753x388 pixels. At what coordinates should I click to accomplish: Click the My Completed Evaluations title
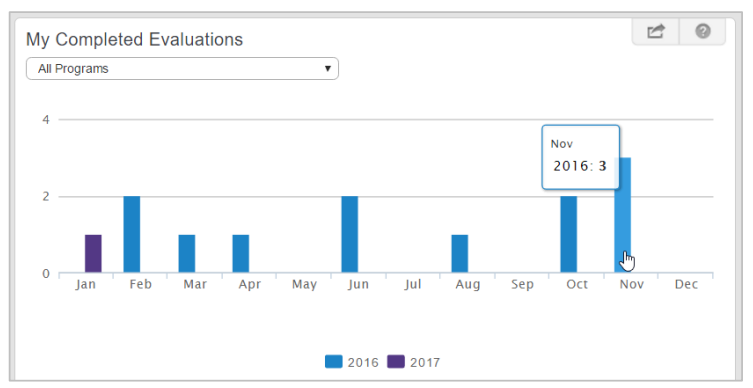(134, 39)
